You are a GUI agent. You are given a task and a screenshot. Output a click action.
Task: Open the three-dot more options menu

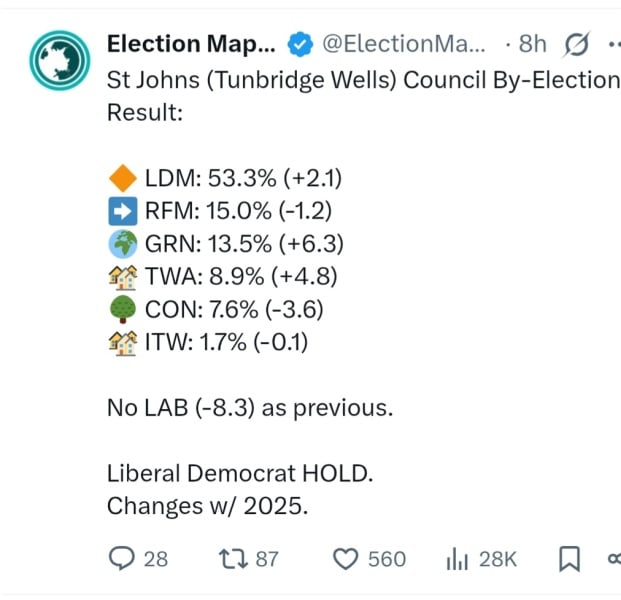(612, 44)
